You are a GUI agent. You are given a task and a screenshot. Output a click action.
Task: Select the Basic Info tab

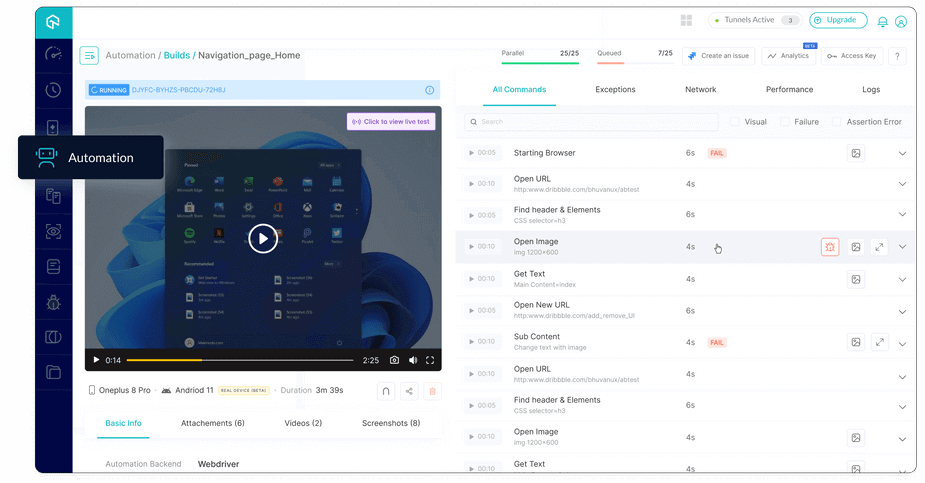click(123, 423)
